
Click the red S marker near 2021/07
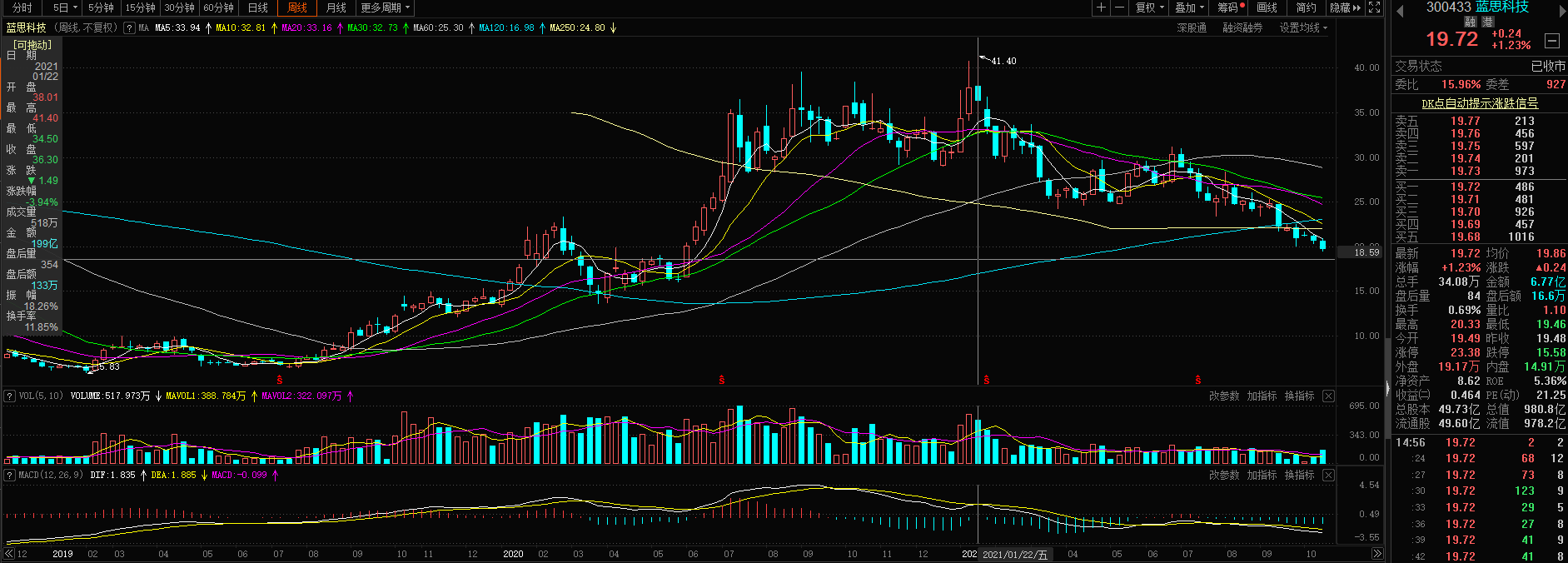1197,380
